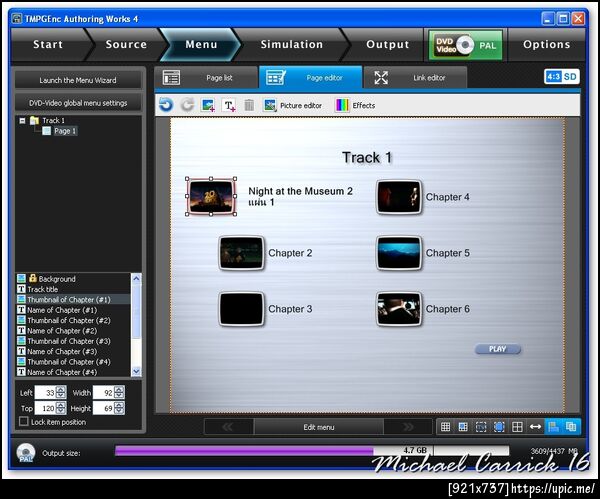This screenshot has width=600, height=499.
Task: Click the Link editor expand arrows icon
Action: pyautogui.click(x=381, y=78)
